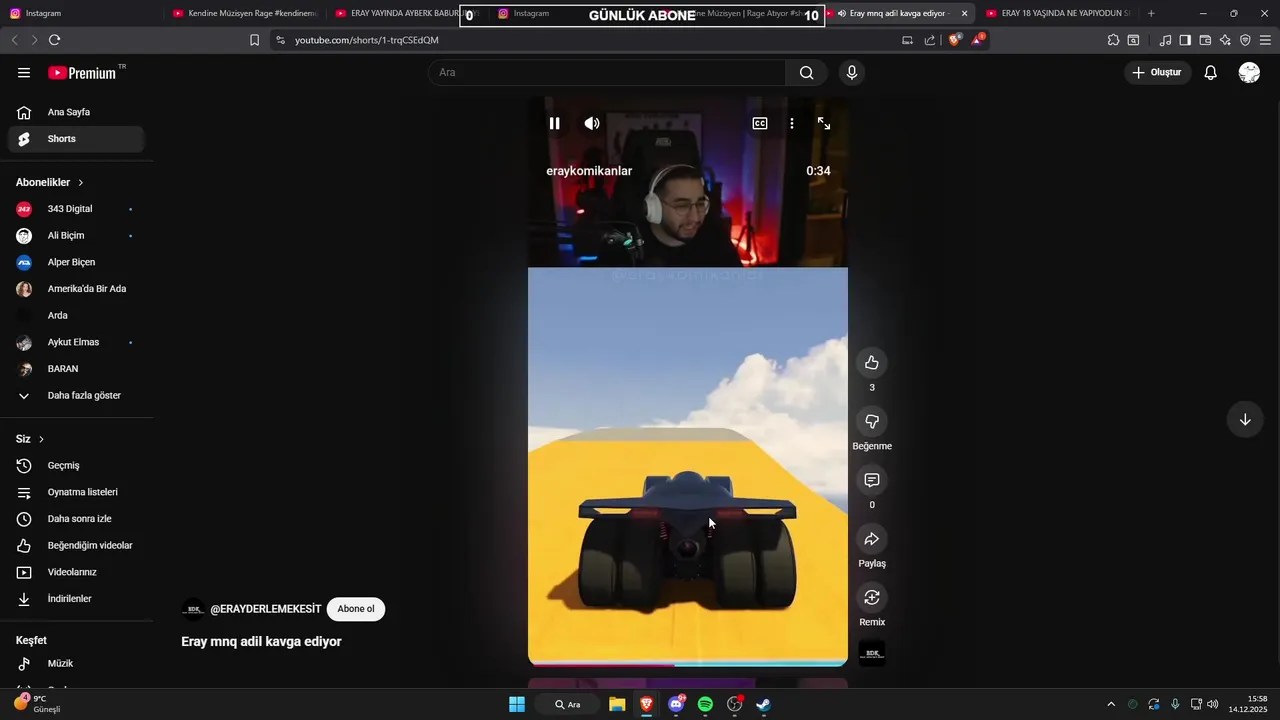The height and width of the screenshot is (720, 1280).
Task: Open the Short's comments panel
Action: [x=872, y=480]
